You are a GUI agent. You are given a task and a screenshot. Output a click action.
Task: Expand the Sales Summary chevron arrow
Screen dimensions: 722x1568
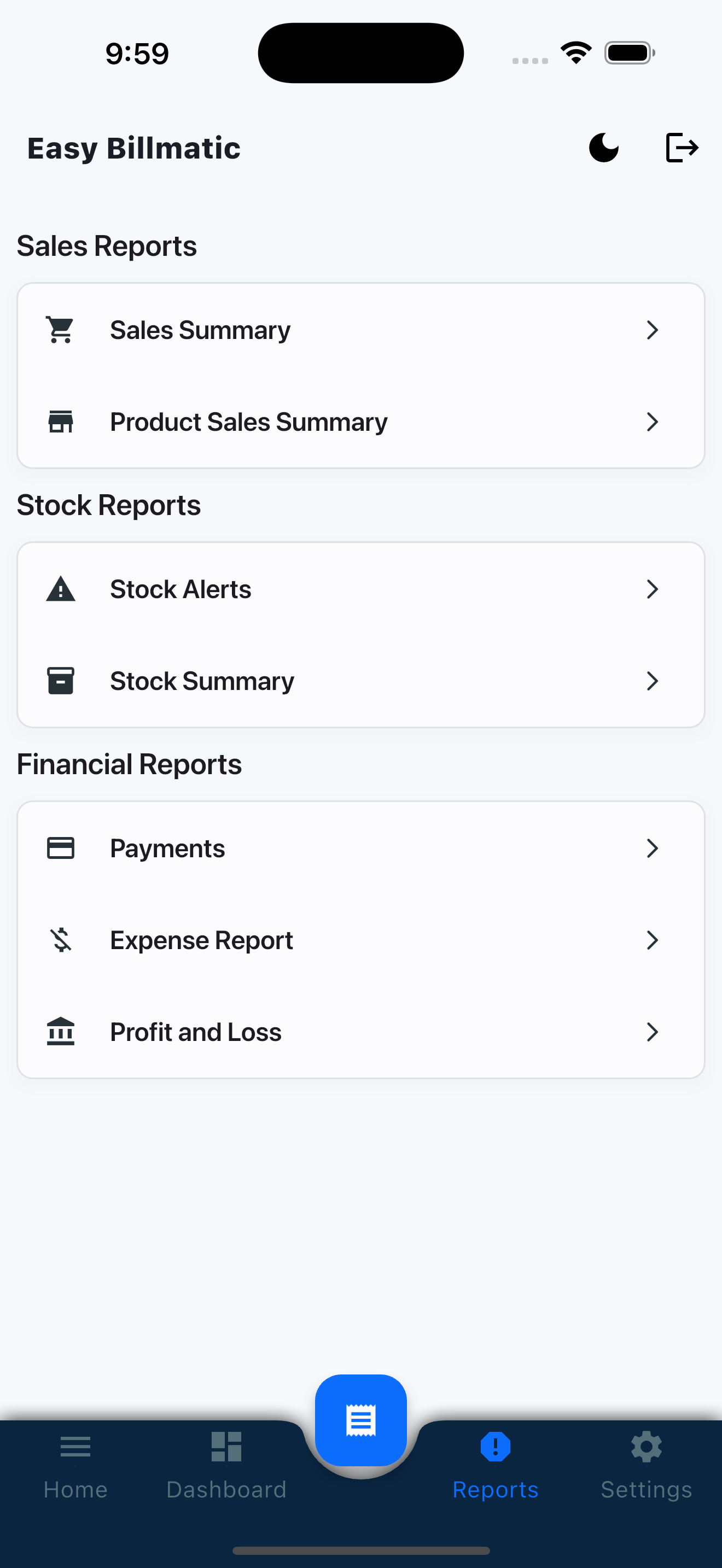click(652, 330)
